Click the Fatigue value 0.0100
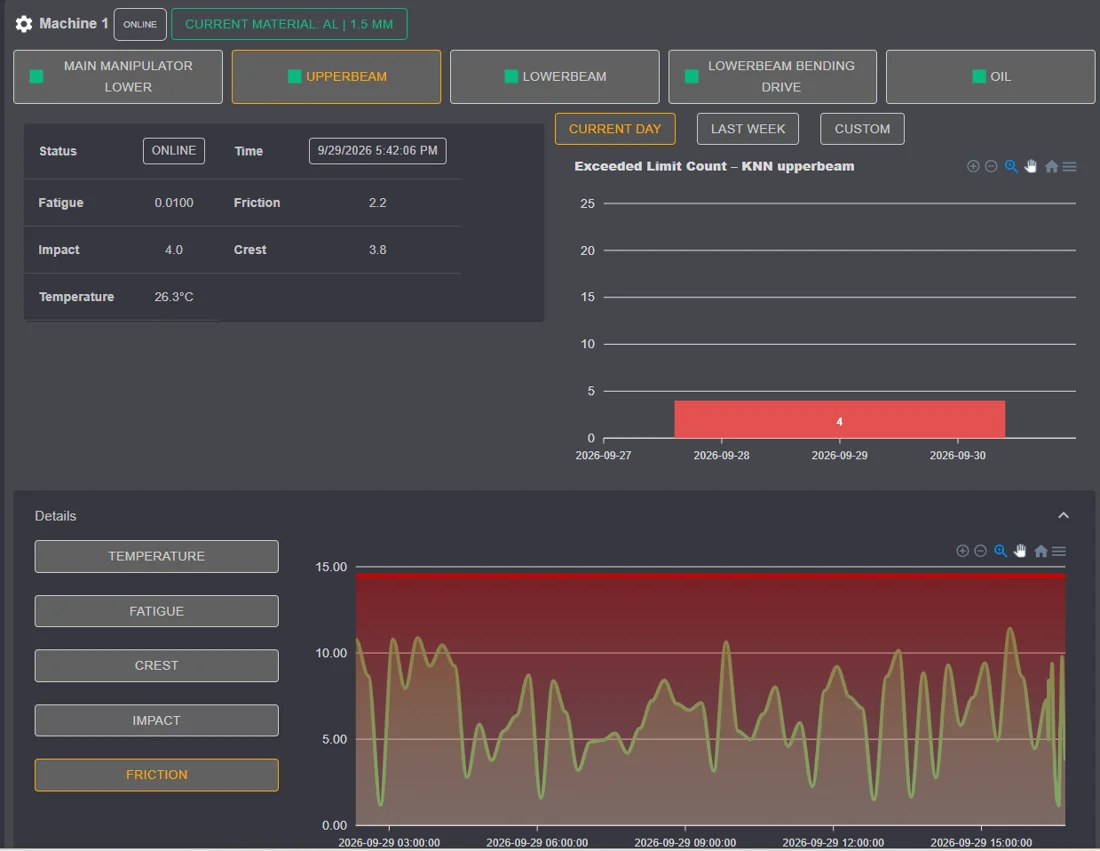 [174, 203]
